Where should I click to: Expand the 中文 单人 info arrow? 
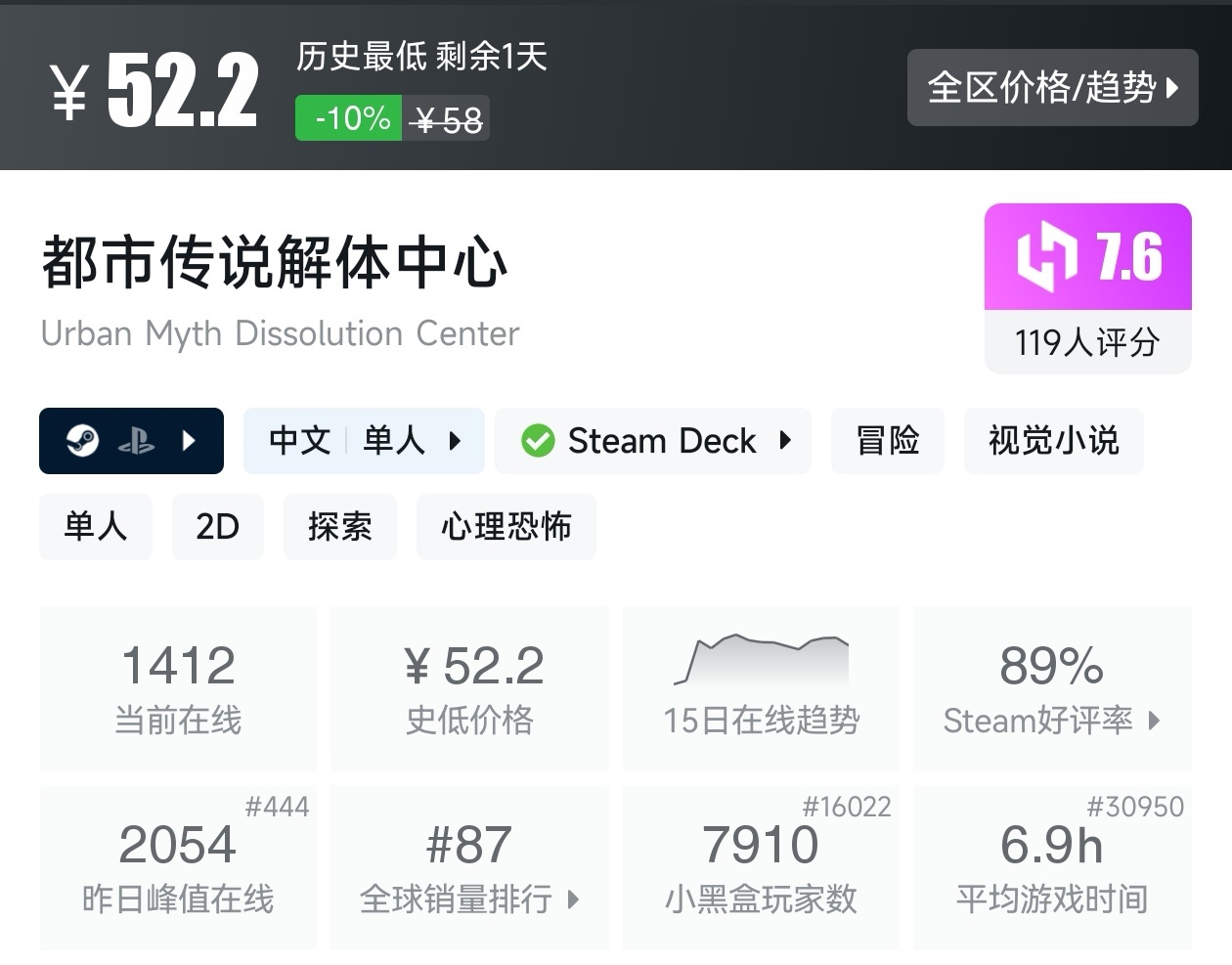point(456,440)
